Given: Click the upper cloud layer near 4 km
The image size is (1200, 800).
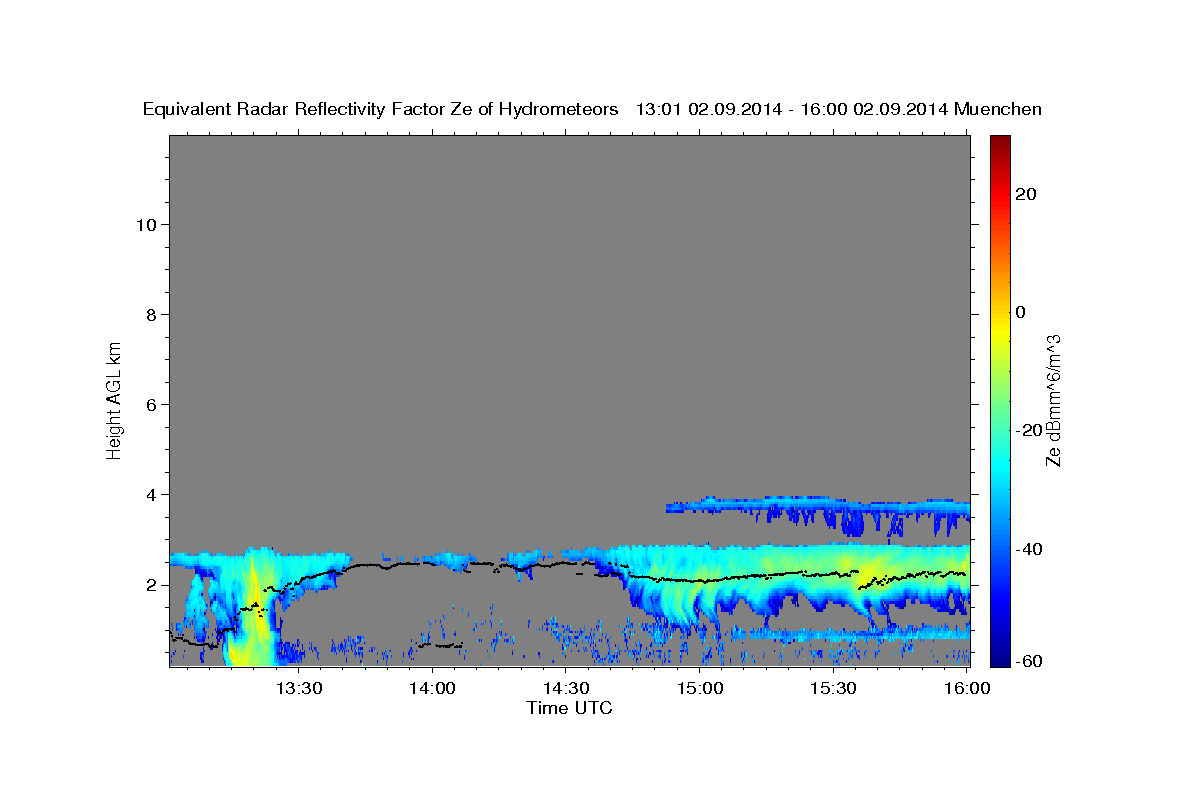Looking at the screenshot, I should (818, 506).
